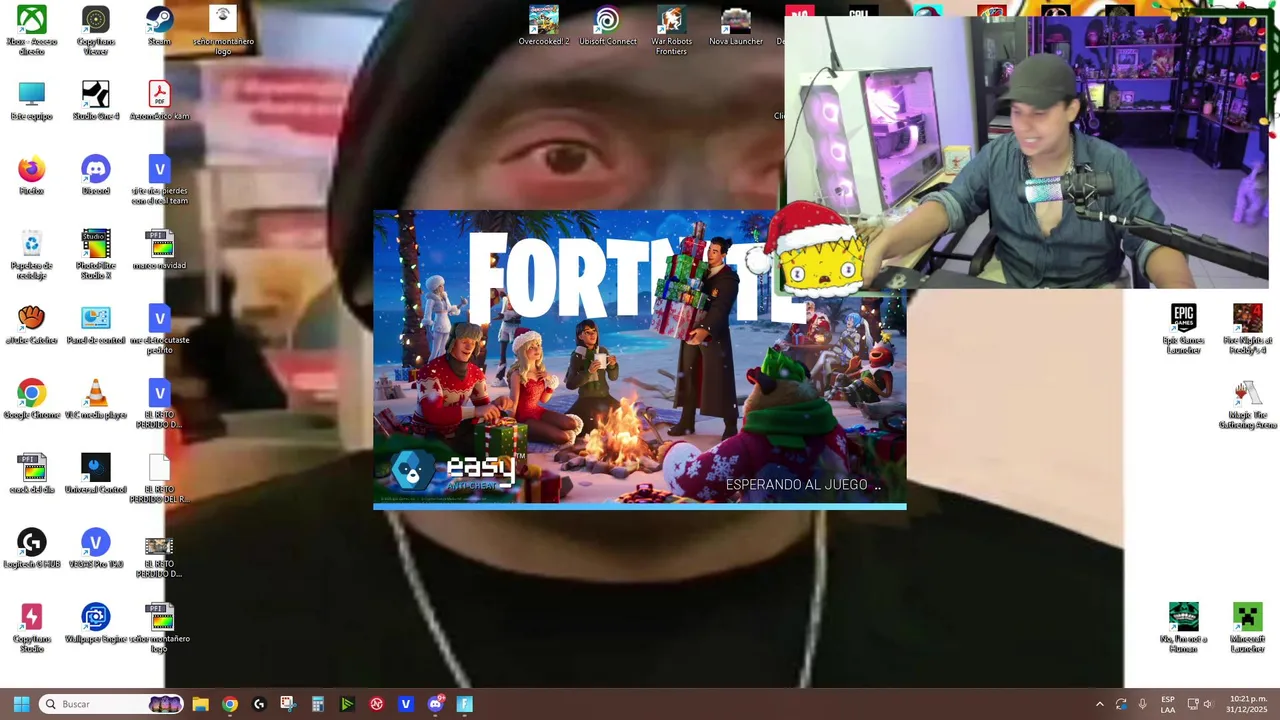
Task: Open Discord desktop shortcut
Action: click(96, 175)
